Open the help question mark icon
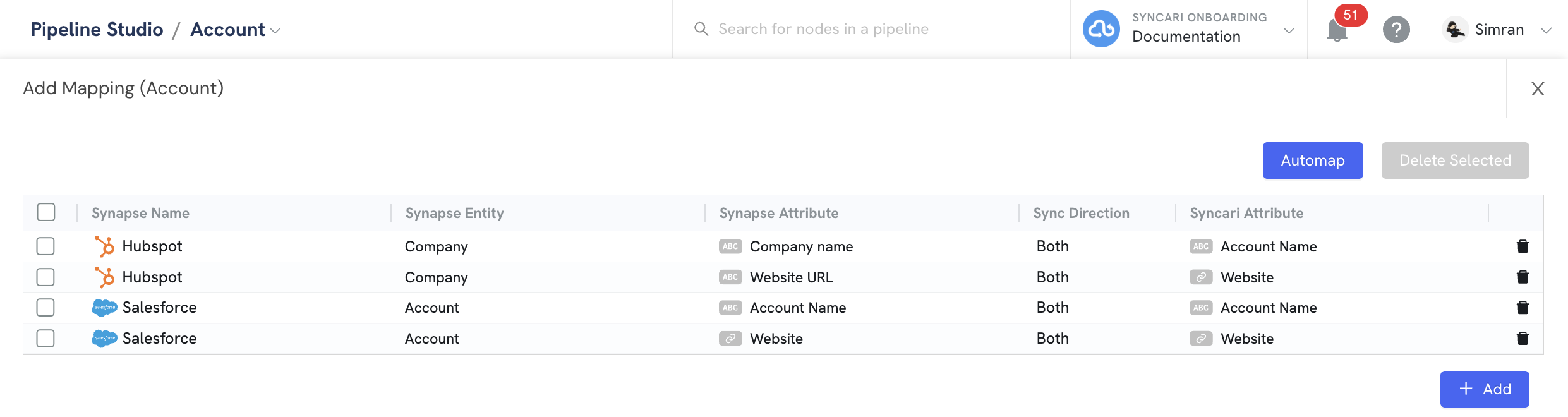 pos(1396,30)
